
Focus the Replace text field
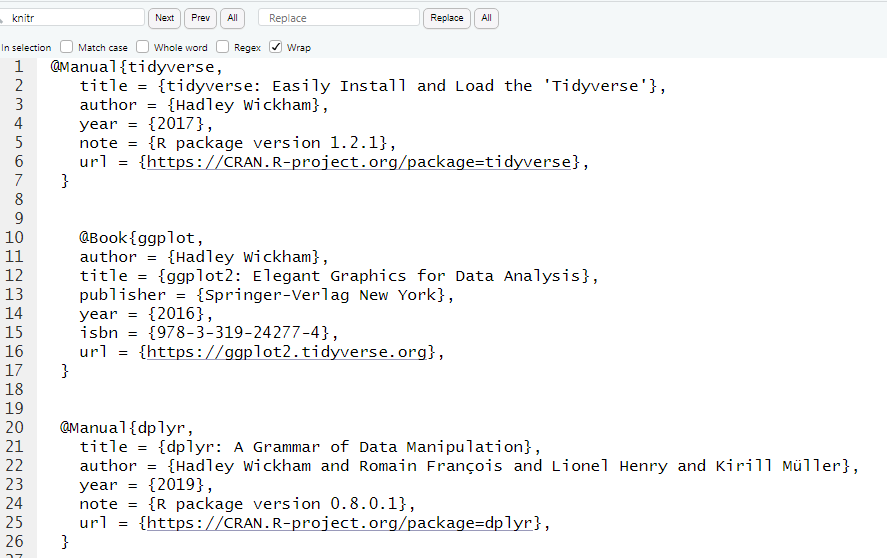[339, 18]
